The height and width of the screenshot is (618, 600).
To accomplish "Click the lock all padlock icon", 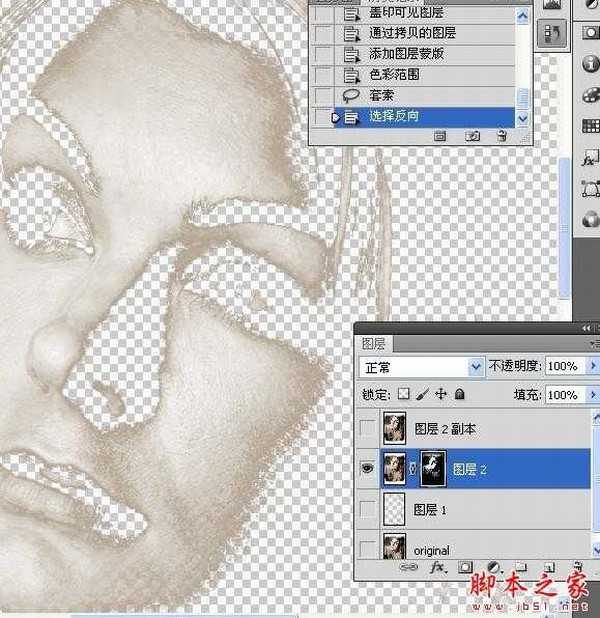I will click(459, 395).
